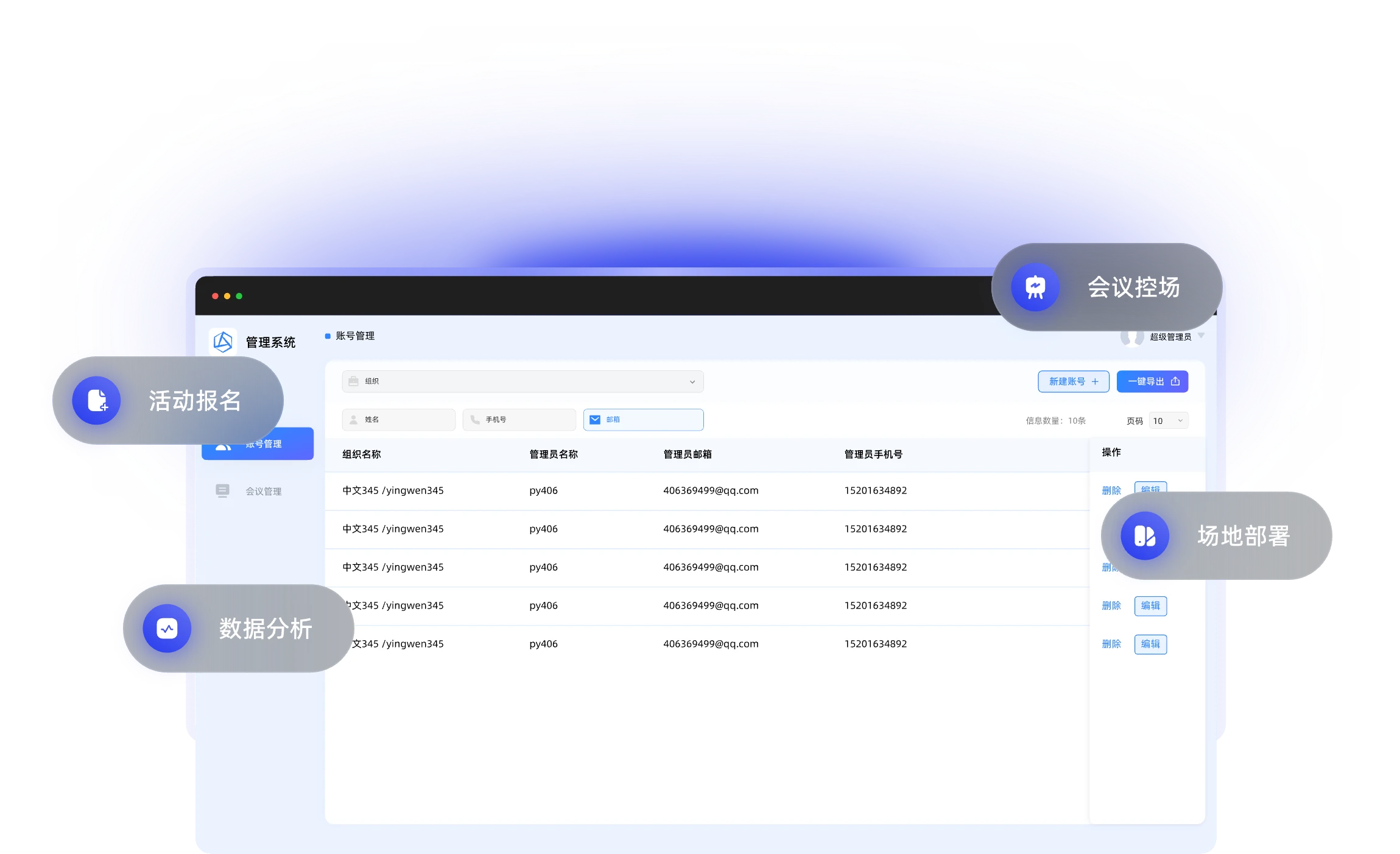1400x854 pixels.
Task: Expand the 超级管理员 user menu arrow
Action: coord(1201,336)
